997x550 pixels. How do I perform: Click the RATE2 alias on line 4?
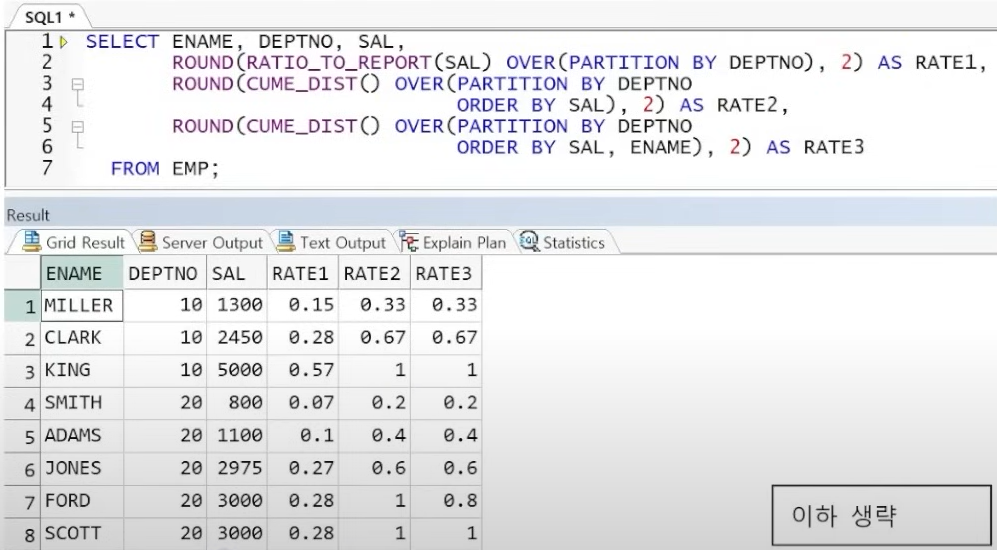pos(747,105)
